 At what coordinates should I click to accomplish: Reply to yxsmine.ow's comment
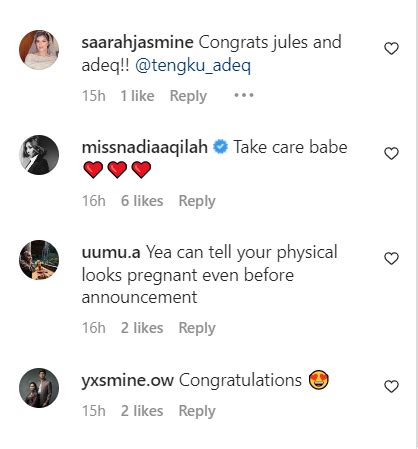click(197, 411)
